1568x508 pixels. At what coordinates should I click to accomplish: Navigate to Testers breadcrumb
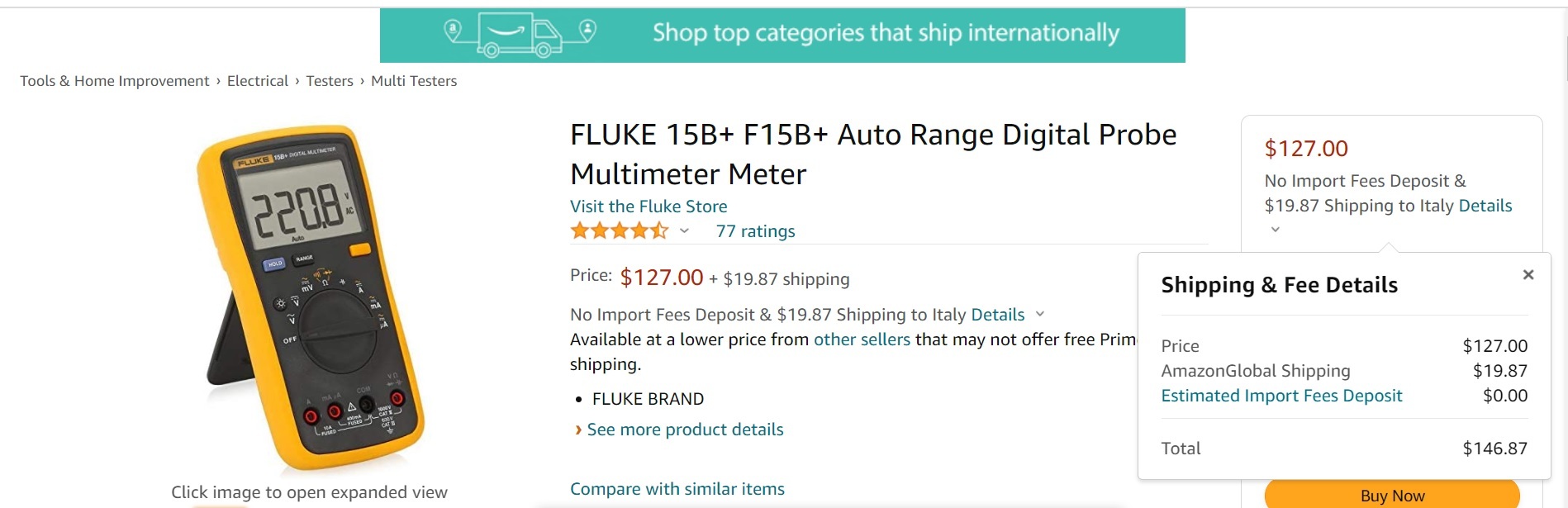click(x=329, y=81)
